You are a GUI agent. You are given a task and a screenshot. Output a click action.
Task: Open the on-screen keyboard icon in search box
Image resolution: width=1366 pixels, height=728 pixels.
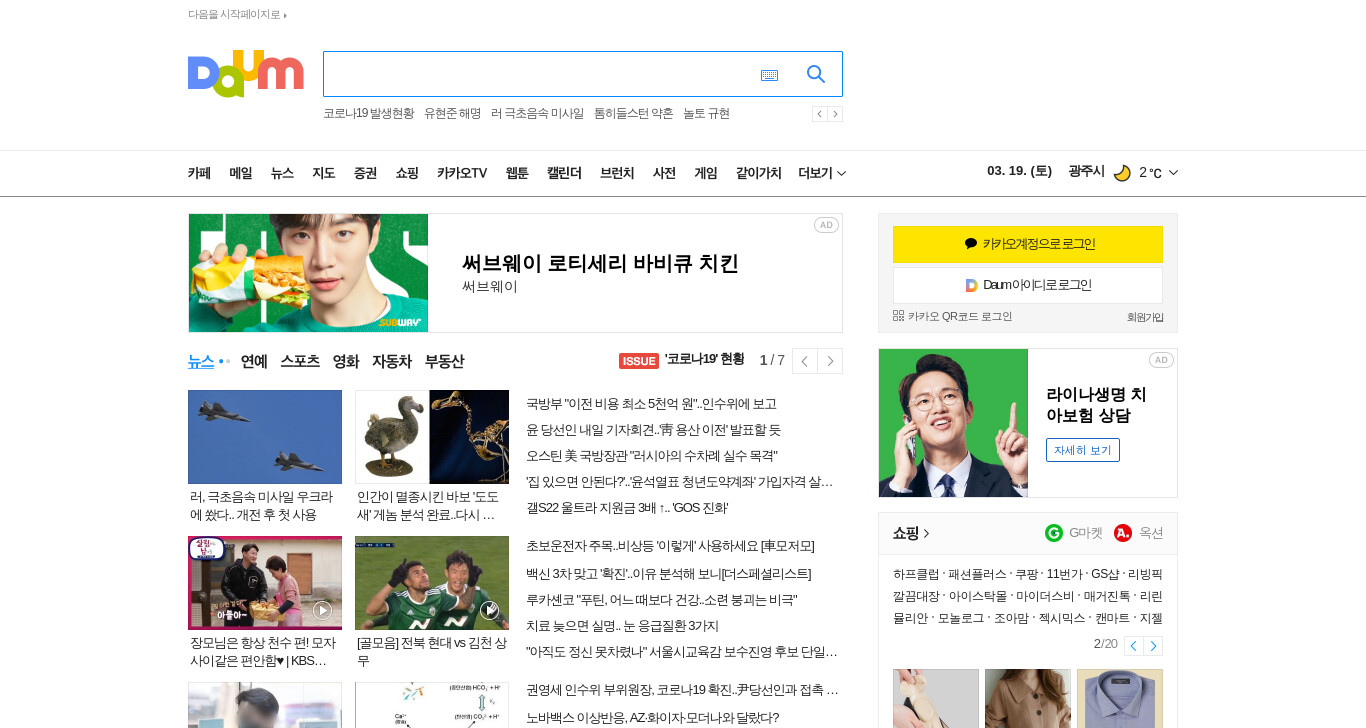tap(769, 75)
